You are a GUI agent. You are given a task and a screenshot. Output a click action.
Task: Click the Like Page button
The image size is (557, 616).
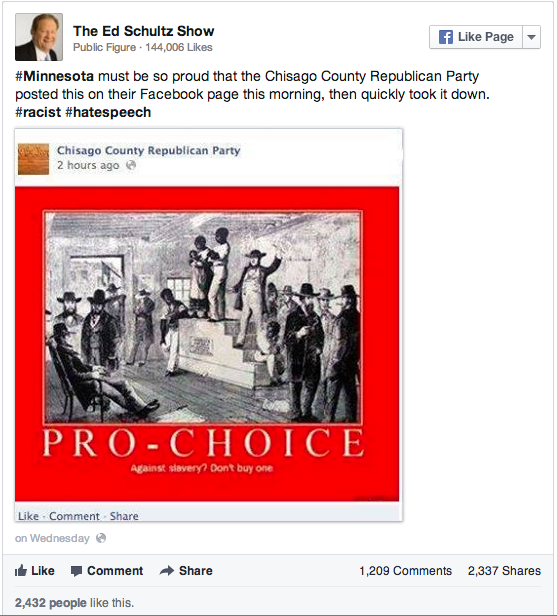point(476,37)
